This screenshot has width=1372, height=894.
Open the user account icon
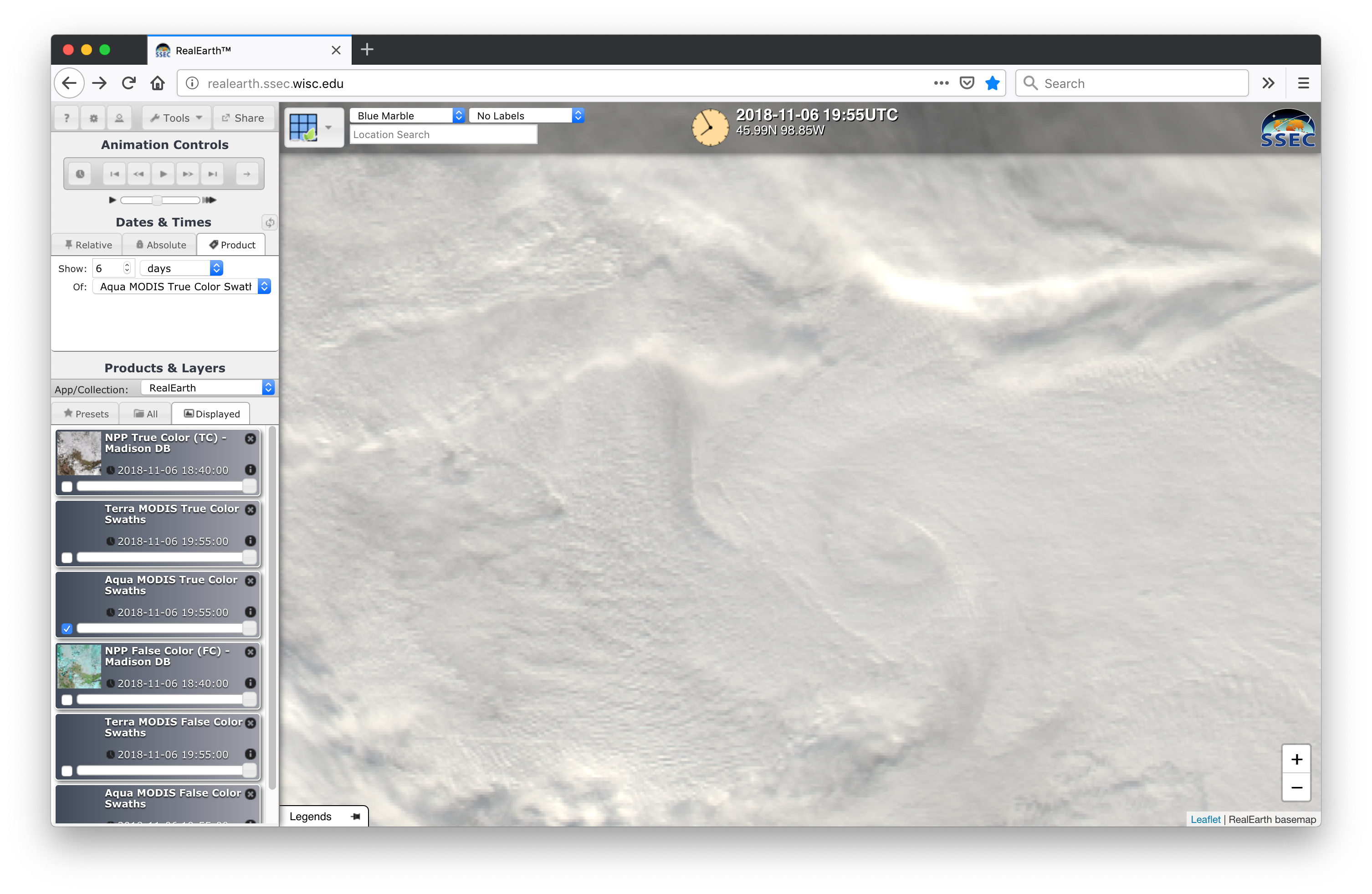[x=119, y=118]
